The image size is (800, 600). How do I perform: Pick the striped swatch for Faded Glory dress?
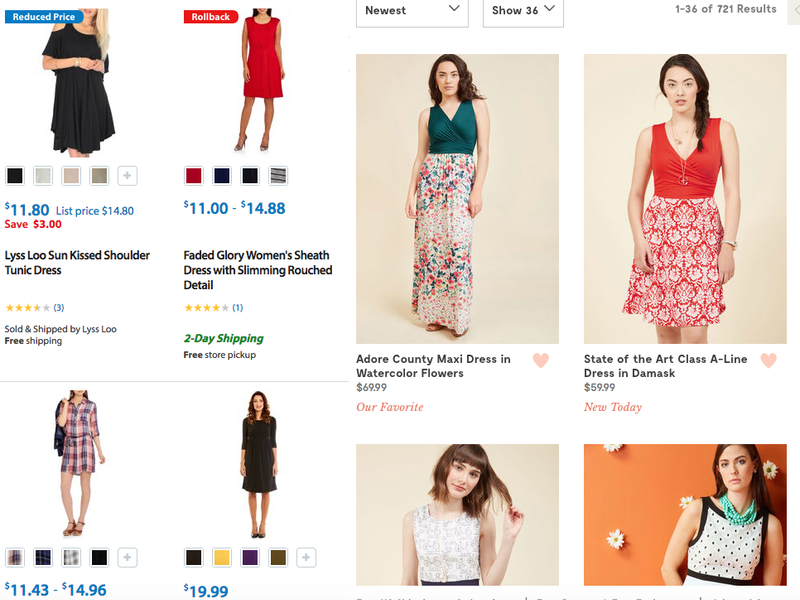pyautogui.click(x=277, y=176)
